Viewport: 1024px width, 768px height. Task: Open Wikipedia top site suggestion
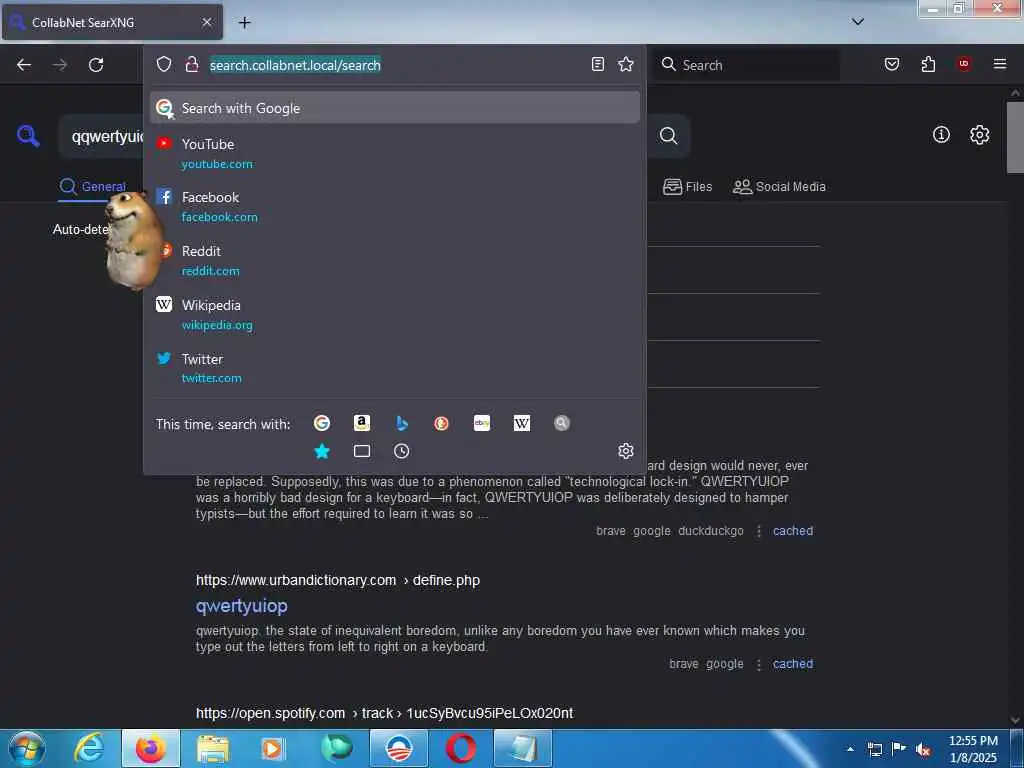pyautogui.click(x=394, y=315)
